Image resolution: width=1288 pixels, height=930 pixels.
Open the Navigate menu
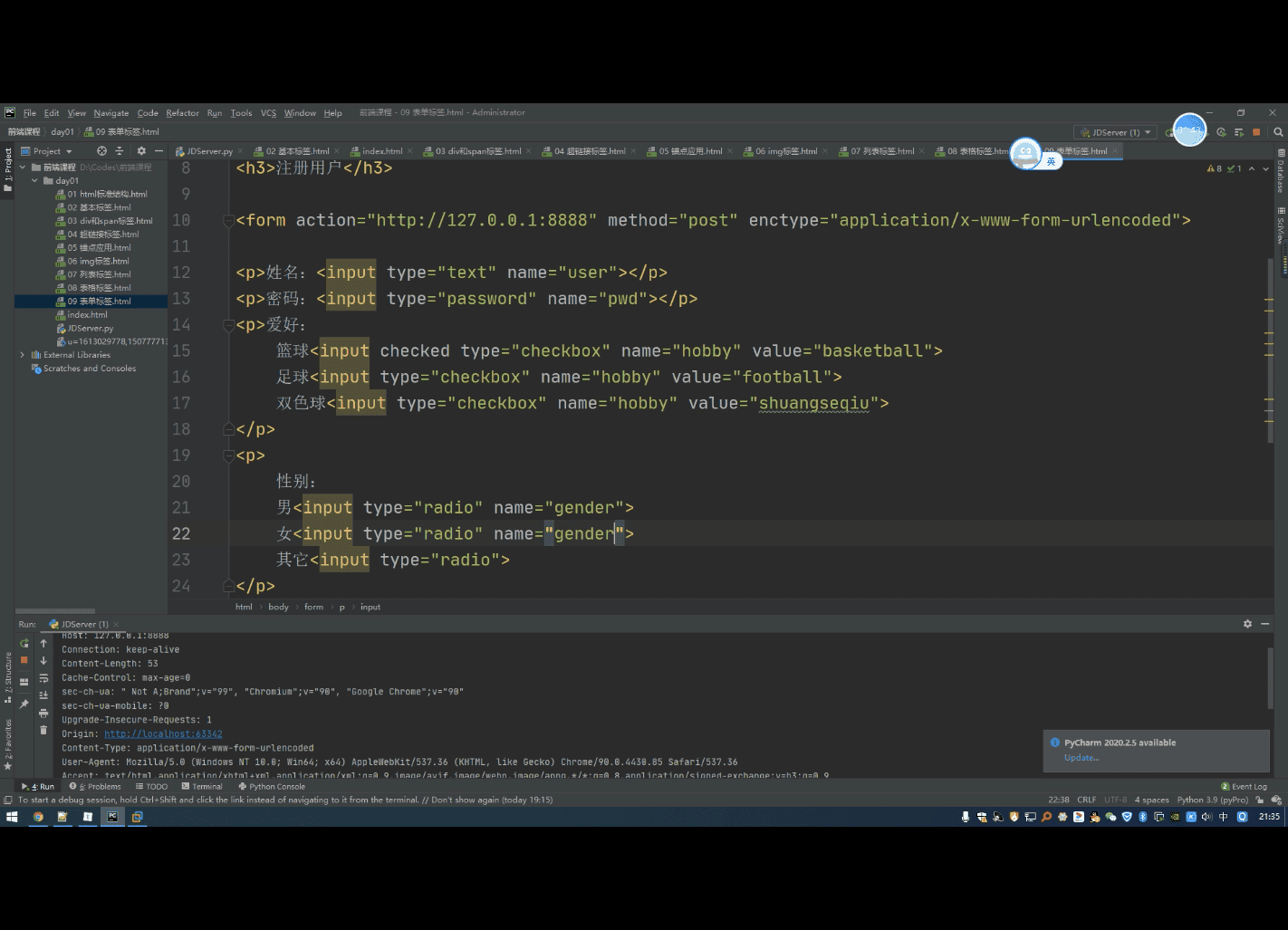tap(111, 113)
